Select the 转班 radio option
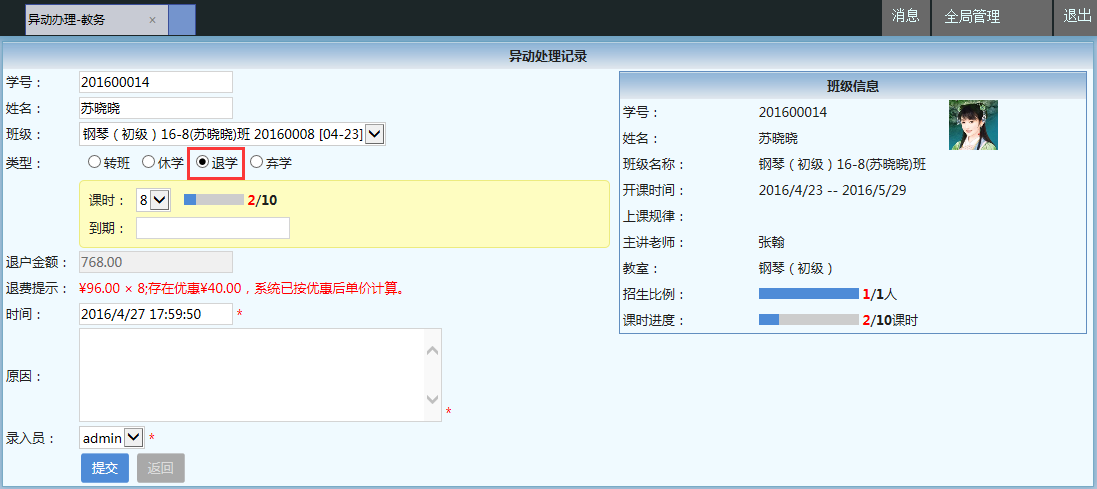The width and height of the screenshot is (1097, 489). pyautogui.click(x=95, y=162)
